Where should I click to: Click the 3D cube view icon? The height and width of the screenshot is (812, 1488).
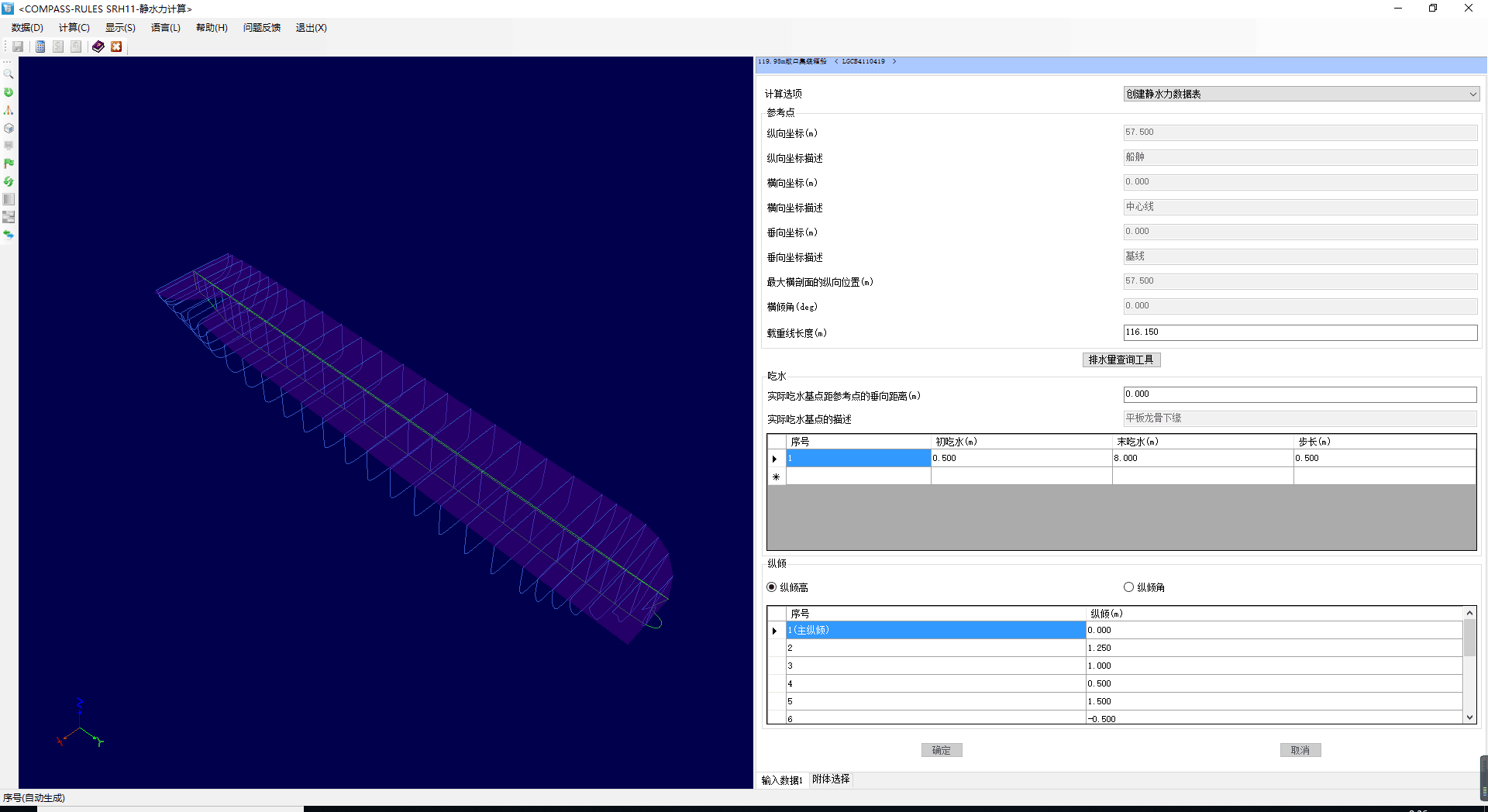9,128
